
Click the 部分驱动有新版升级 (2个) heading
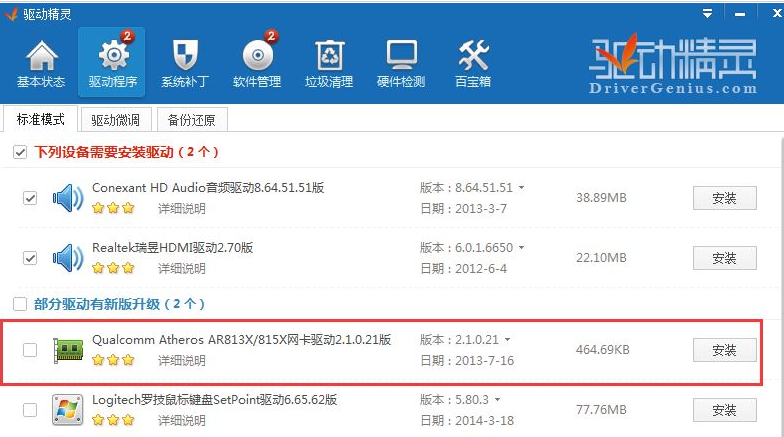click(x=120, y=304)
